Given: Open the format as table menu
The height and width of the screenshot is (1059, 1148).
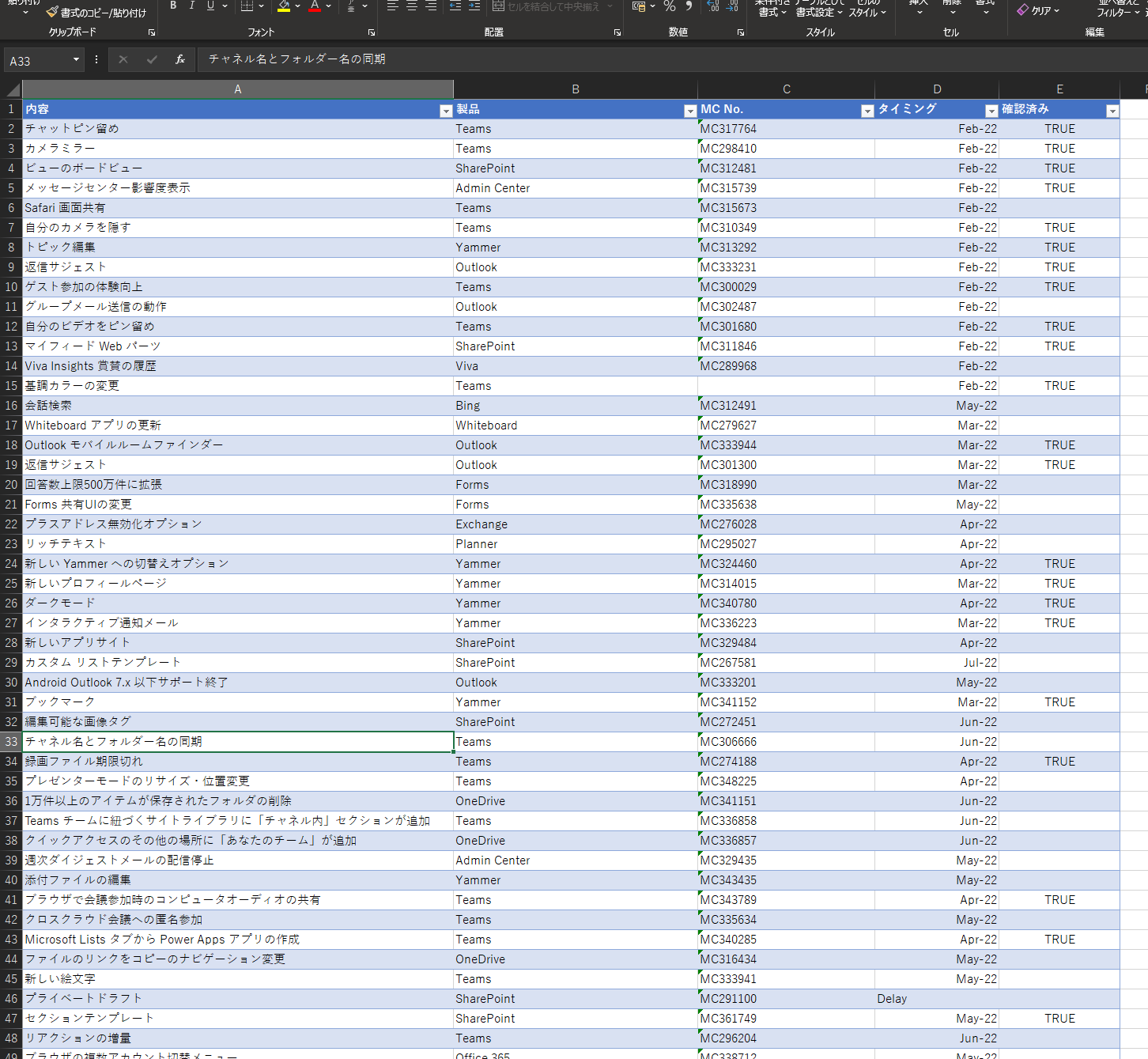Looking at the screenshot, I should click(819, 8).
